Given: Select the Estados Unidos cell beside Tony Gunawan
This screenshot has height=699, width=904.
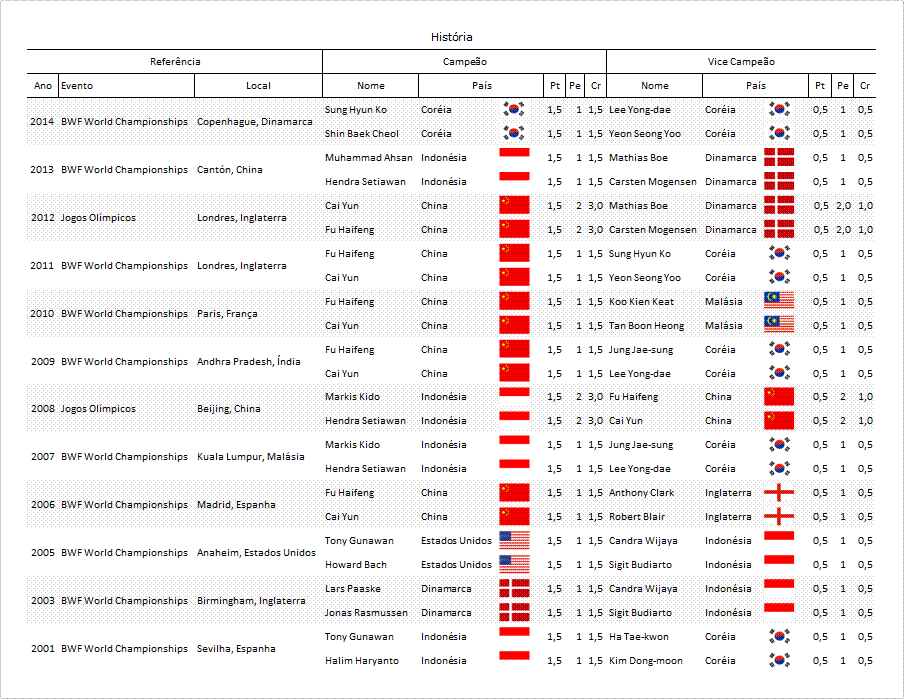Looking at the screenshot, I should (x=456, y=540).
